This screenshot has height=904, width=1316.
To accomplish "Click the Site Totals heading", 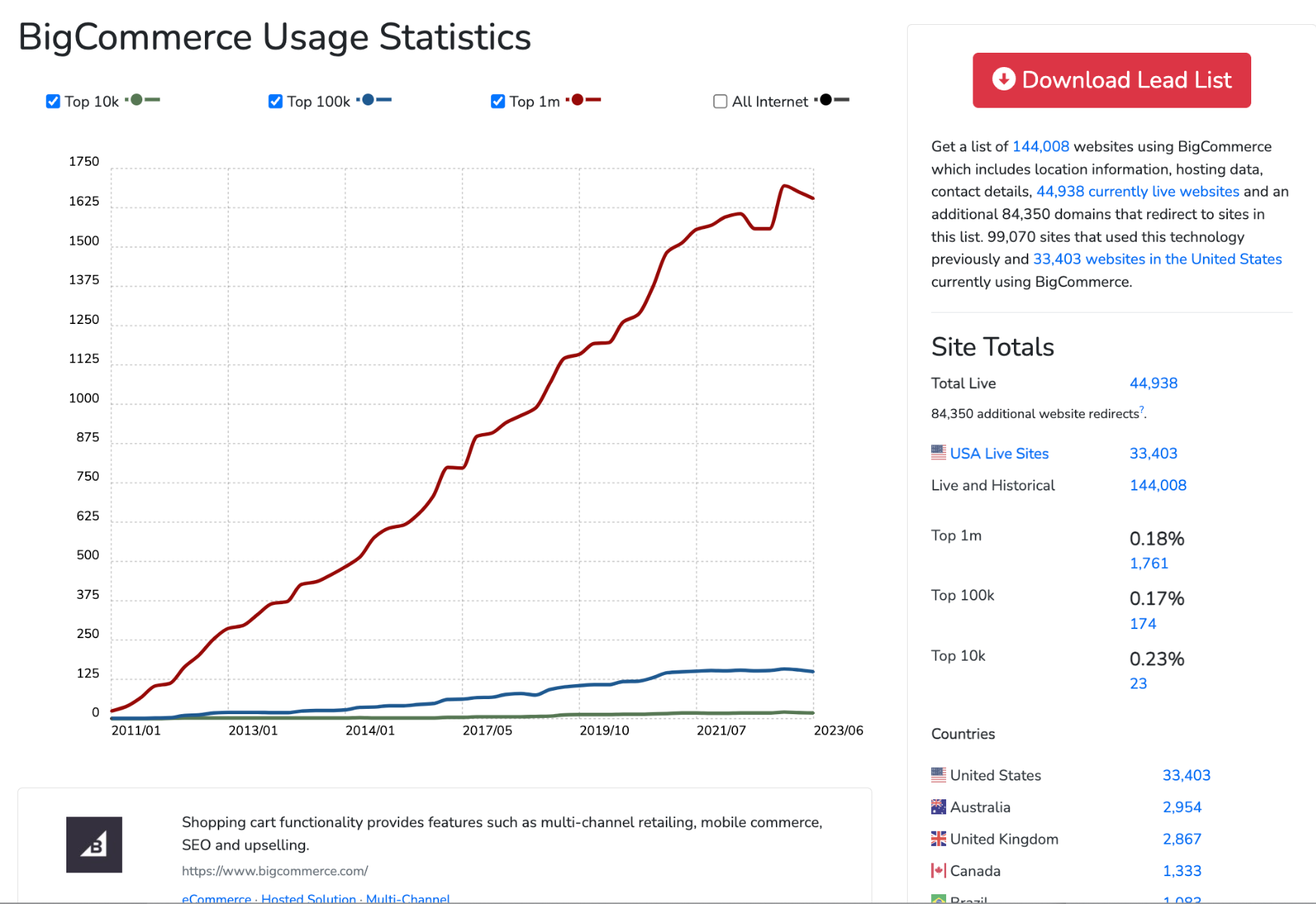I will tap(992, 347).
